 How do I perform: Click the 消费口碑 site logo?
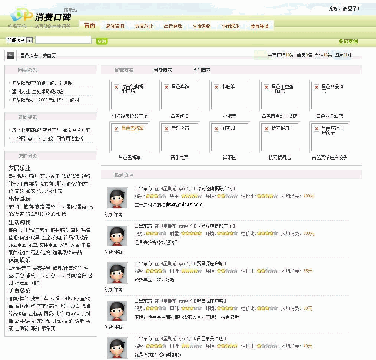click(x=41, y=16)
